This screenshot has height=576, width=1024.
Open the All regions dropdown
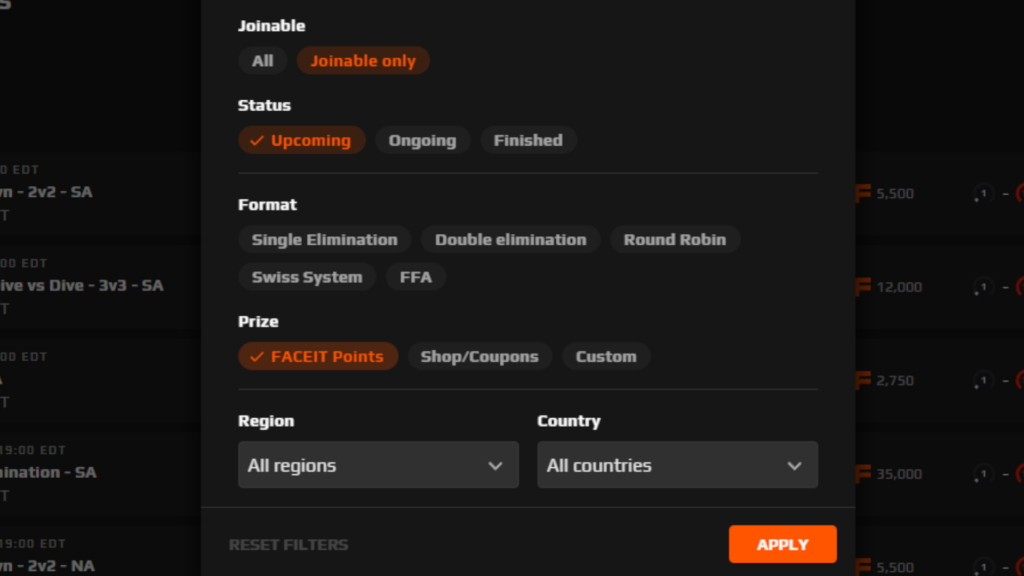click(x=378, y=465)
